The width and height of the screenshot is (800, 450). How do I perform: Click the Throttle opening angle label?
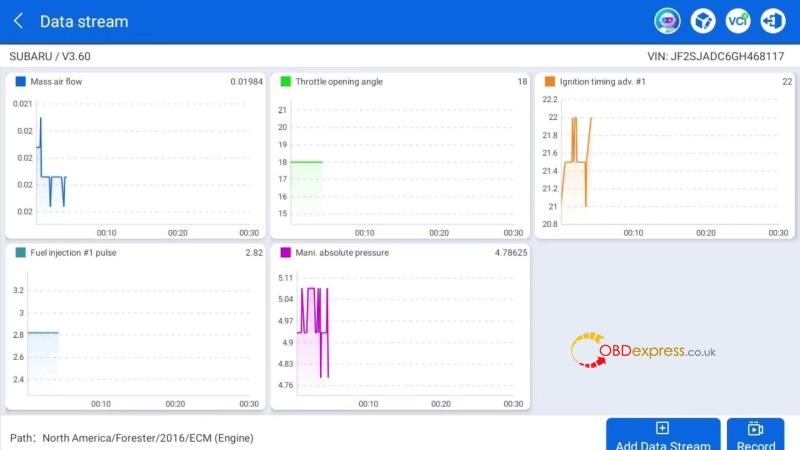(339, 82)
